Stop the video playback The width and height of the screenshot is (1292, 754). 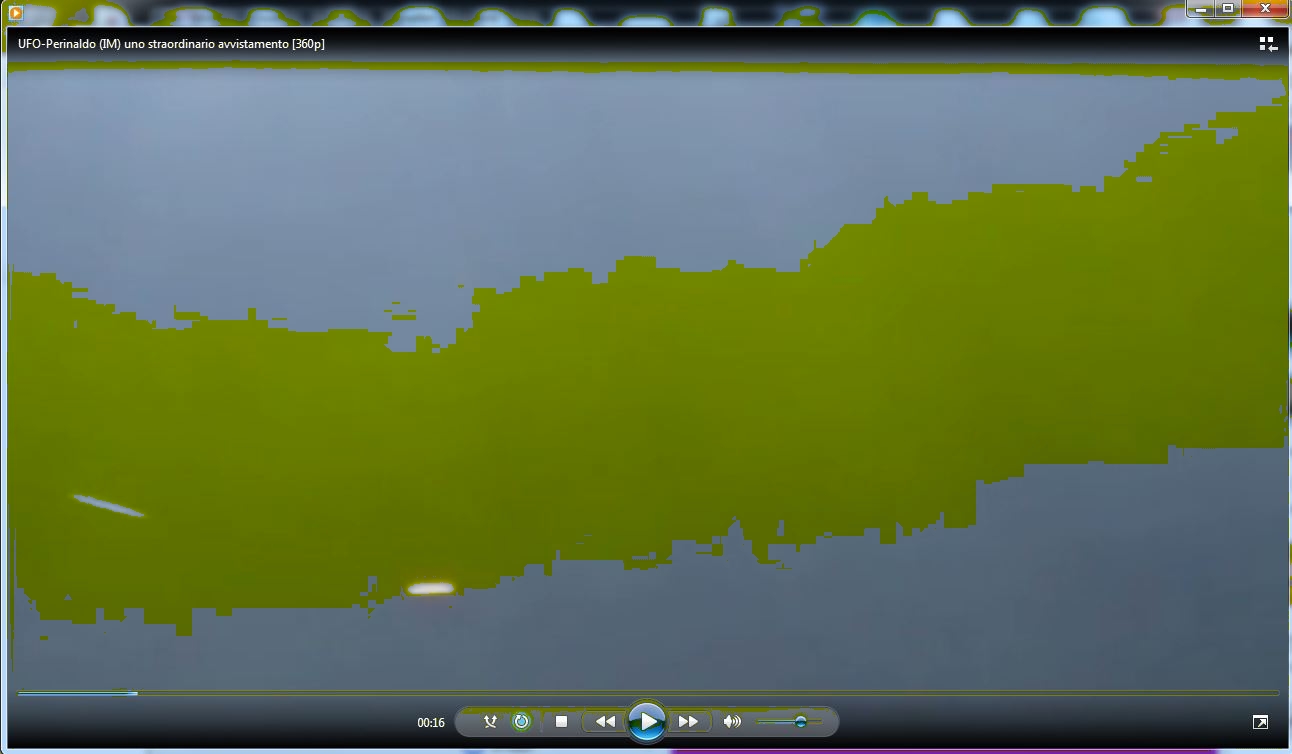562,721
